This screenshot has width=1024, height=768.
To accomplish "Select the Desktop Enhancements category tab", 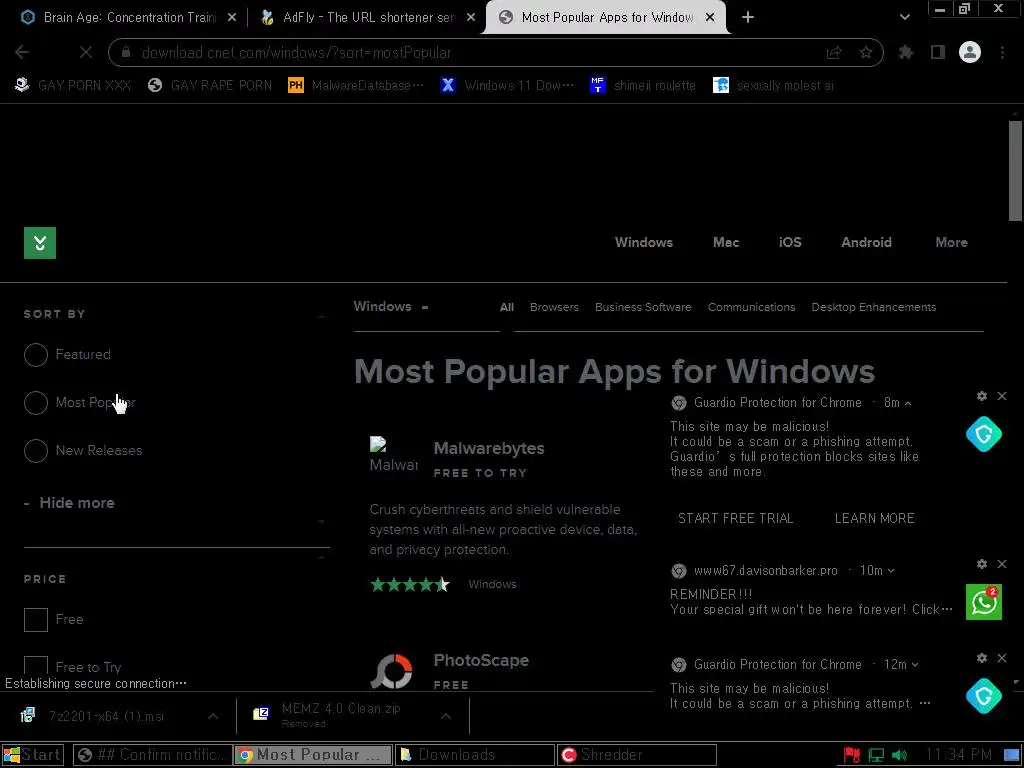I will 873,307.
